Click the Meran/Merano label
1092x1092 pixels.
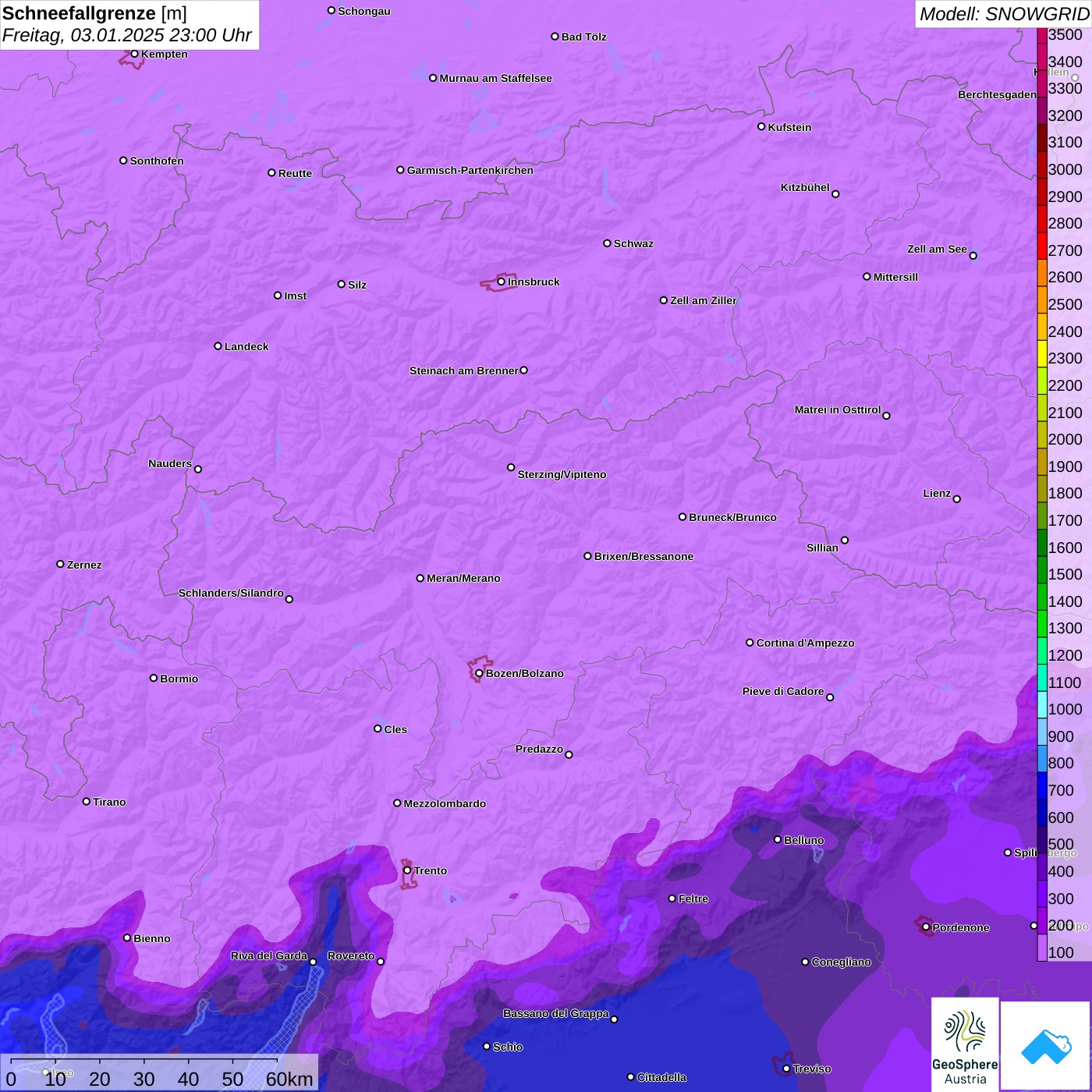click(463, 578)
